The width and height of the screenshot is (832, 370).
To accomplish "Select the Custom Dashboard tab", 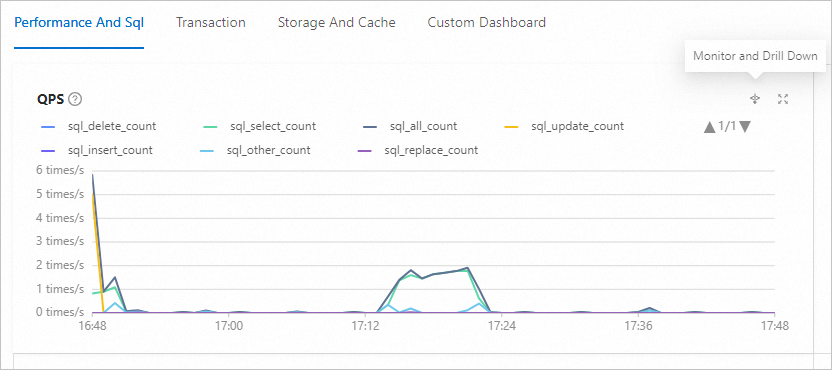I will [487, 22].
